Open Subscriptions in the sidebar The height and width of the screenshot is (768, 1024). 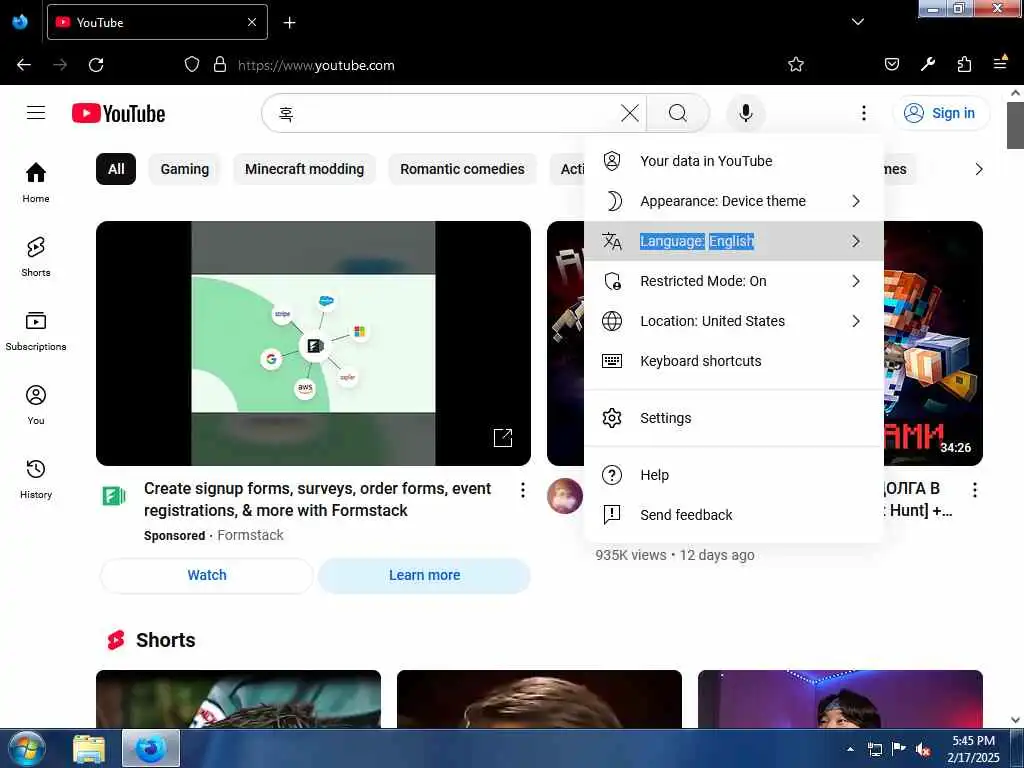tap(36, 330)
